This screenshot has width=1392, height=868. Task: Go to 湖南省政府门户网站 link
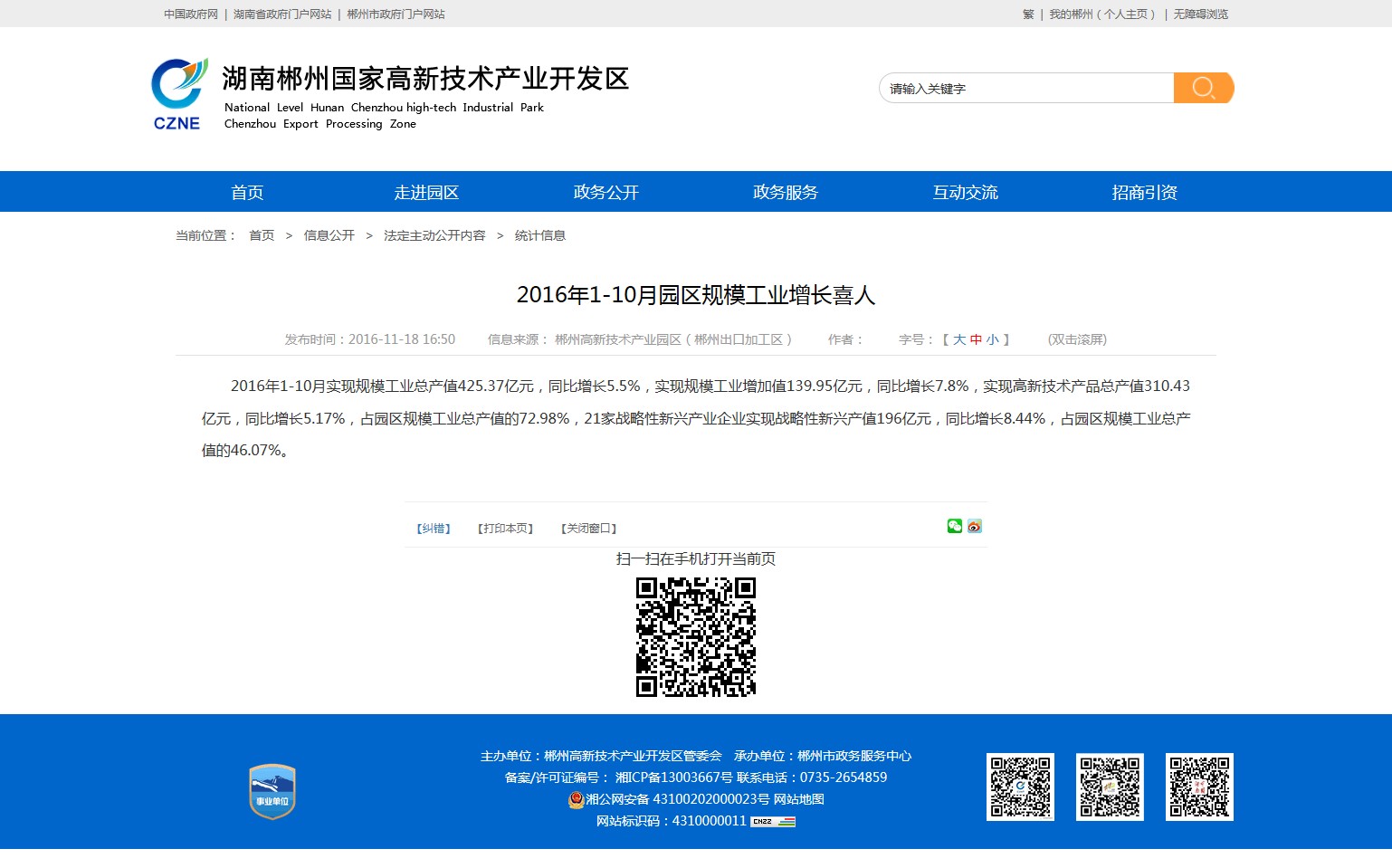point(282,14)
